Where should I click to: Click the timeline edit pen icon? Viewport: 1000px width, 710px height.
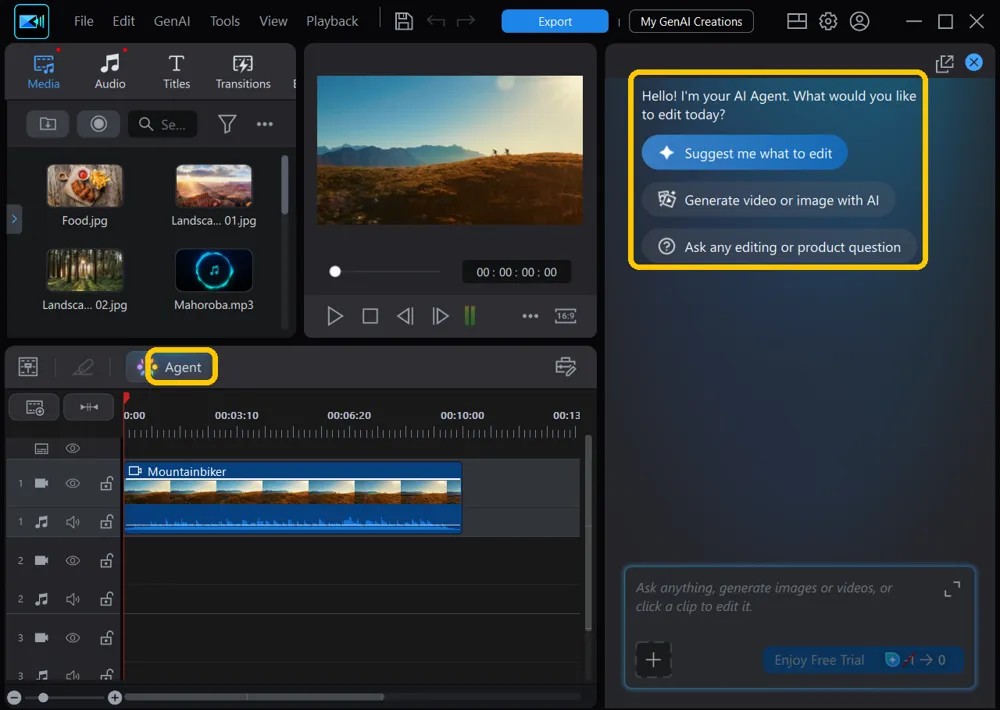coord(82,367)
